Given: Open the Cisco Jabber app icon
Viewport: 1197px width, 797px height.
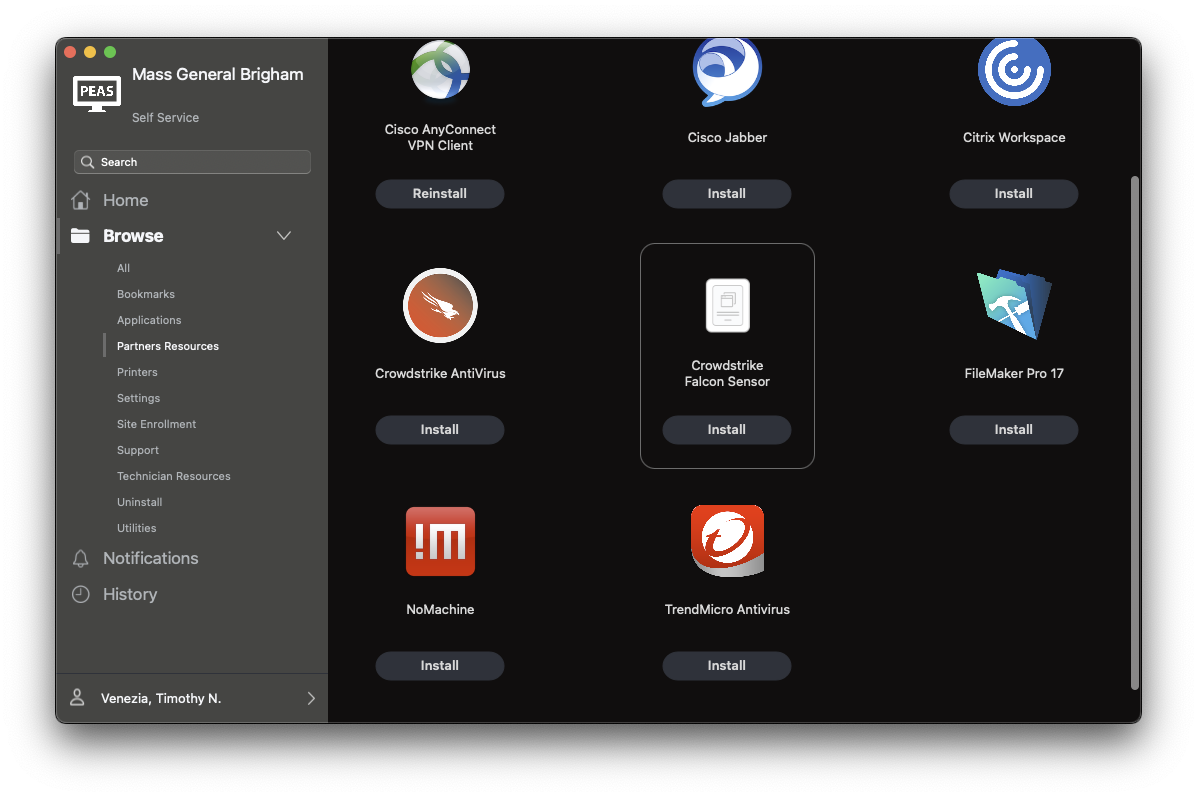Looking at the screenshot, I should [727, 71].
